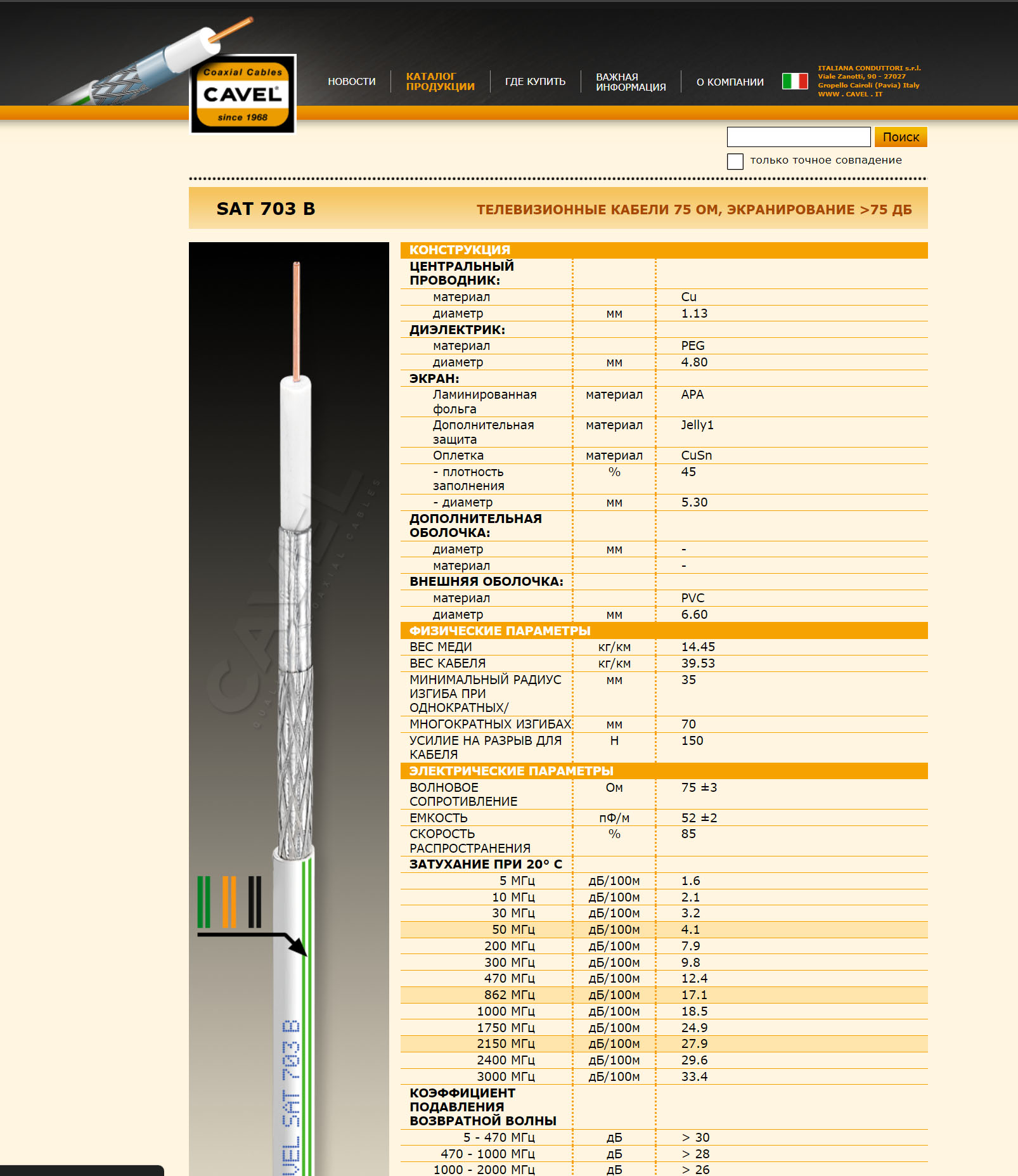Select ЭЛЕКТРИЧЕСКИЕ ПАРАМЕТРЫ section header
Screen dimensions: 1018x1176
click(664, 771)
